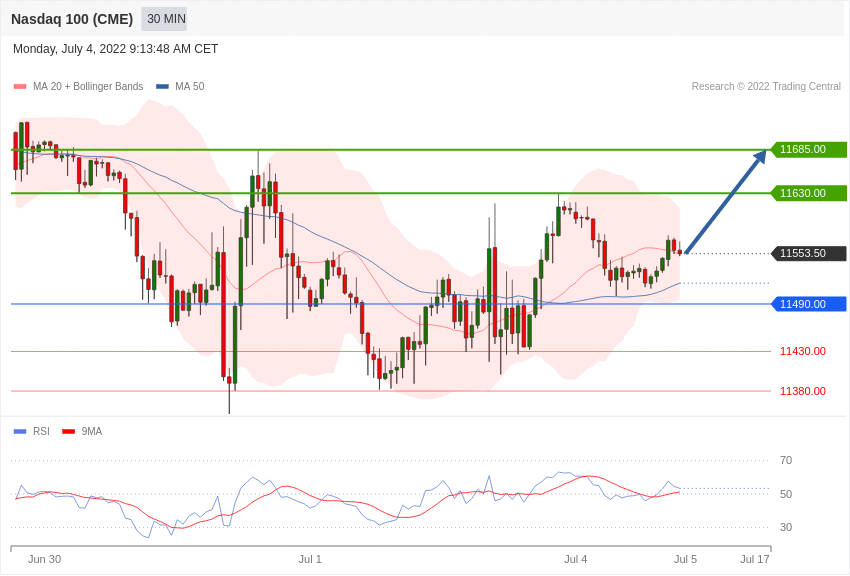Click the 9MA legend label
Image resolution: width=850 pixels, height=576 pixels.
[x=92, y=432]
